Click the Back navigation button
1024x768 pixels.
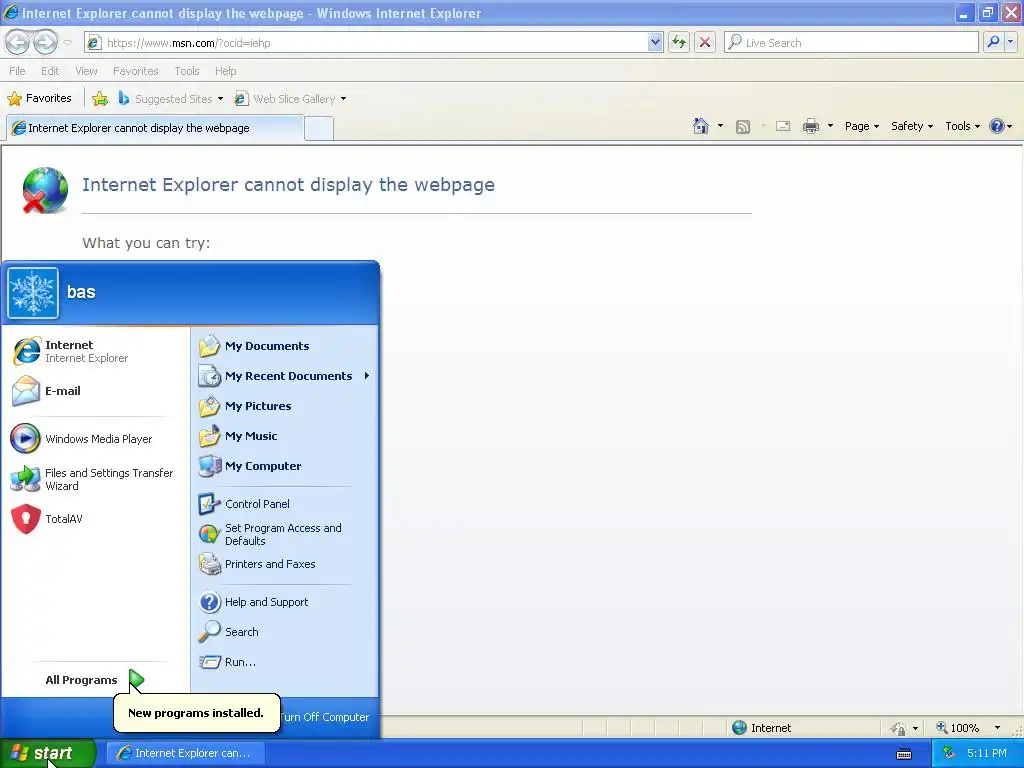pos(18,42)
